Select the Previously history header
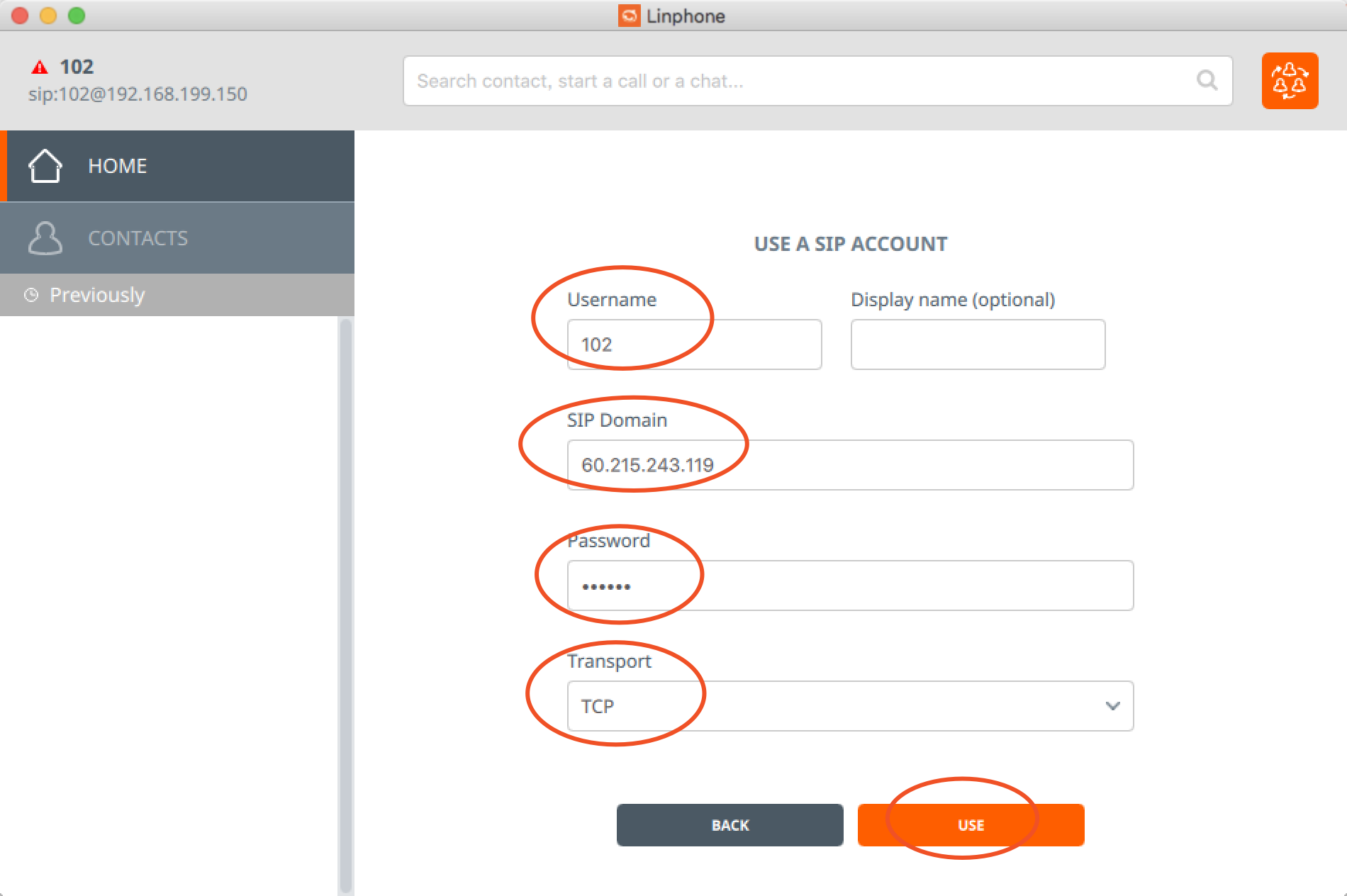The height and width of the screenshot is (896, 1347). (177, 295)
